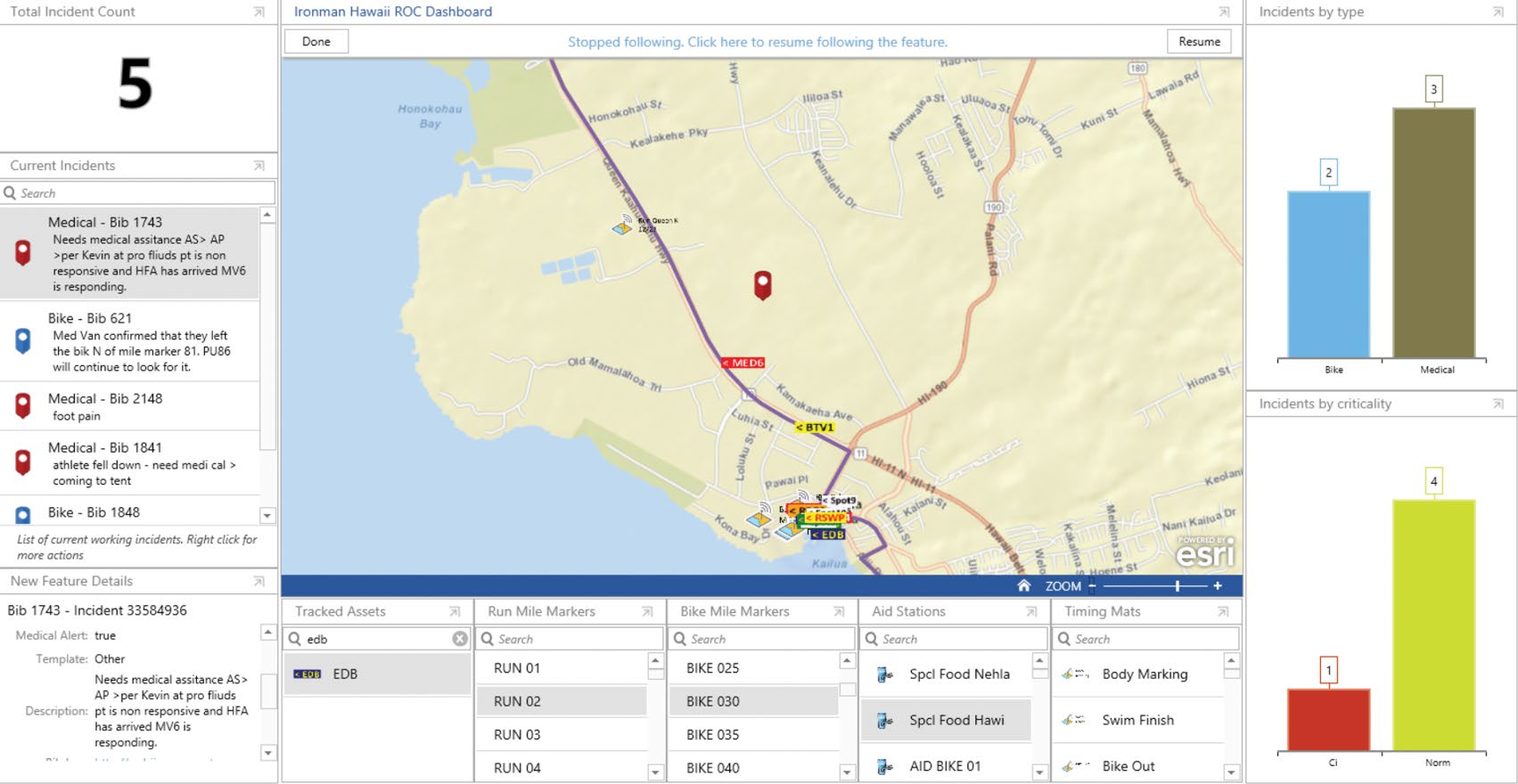The width and height of the screenshot is (1518, 784).
Task: Click the blue pin for Bike Bib 621
Action: (23, 341)
